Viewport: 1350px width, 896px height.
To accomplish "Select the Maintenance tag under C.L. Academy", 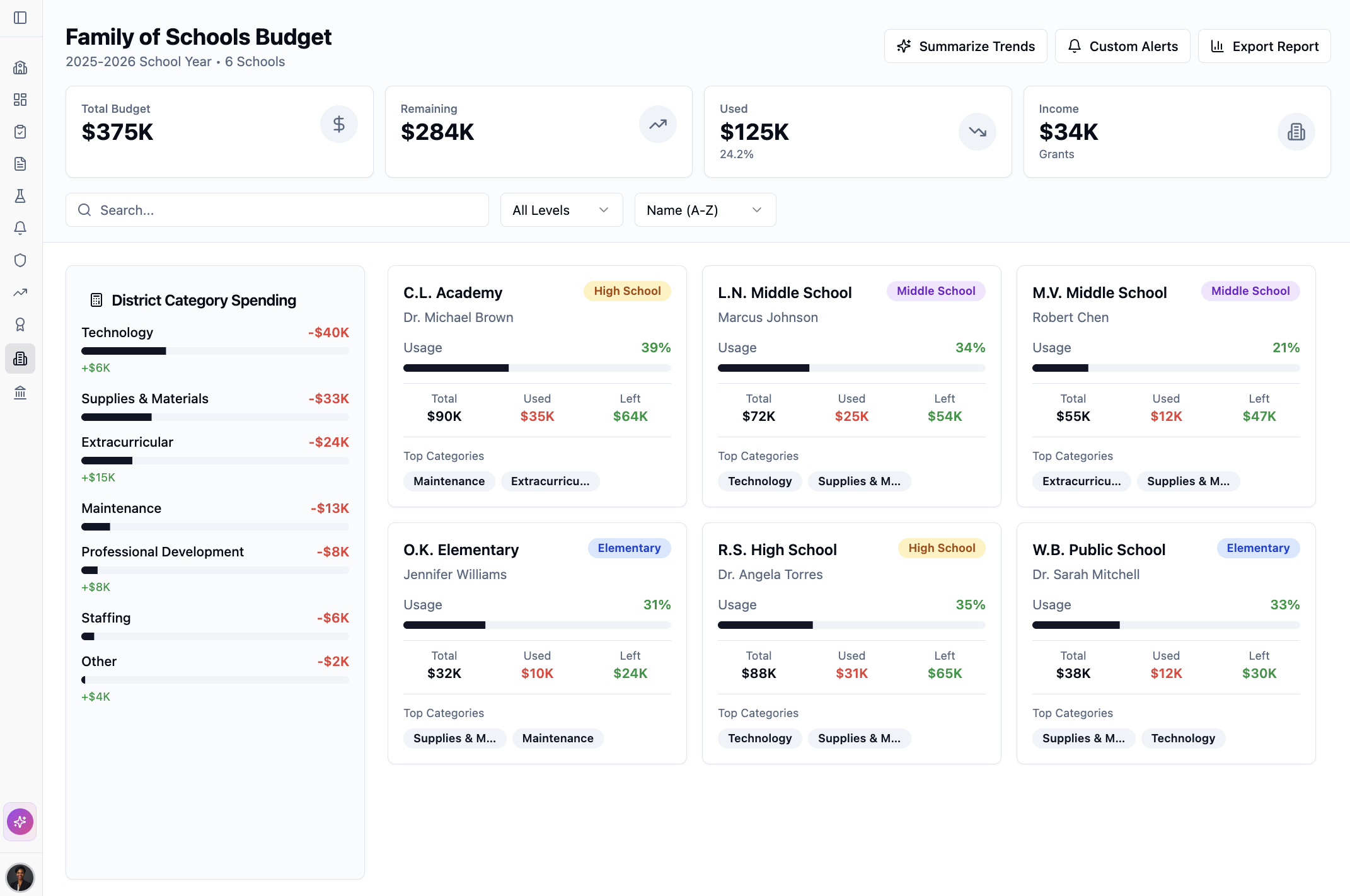I will 449,481.
